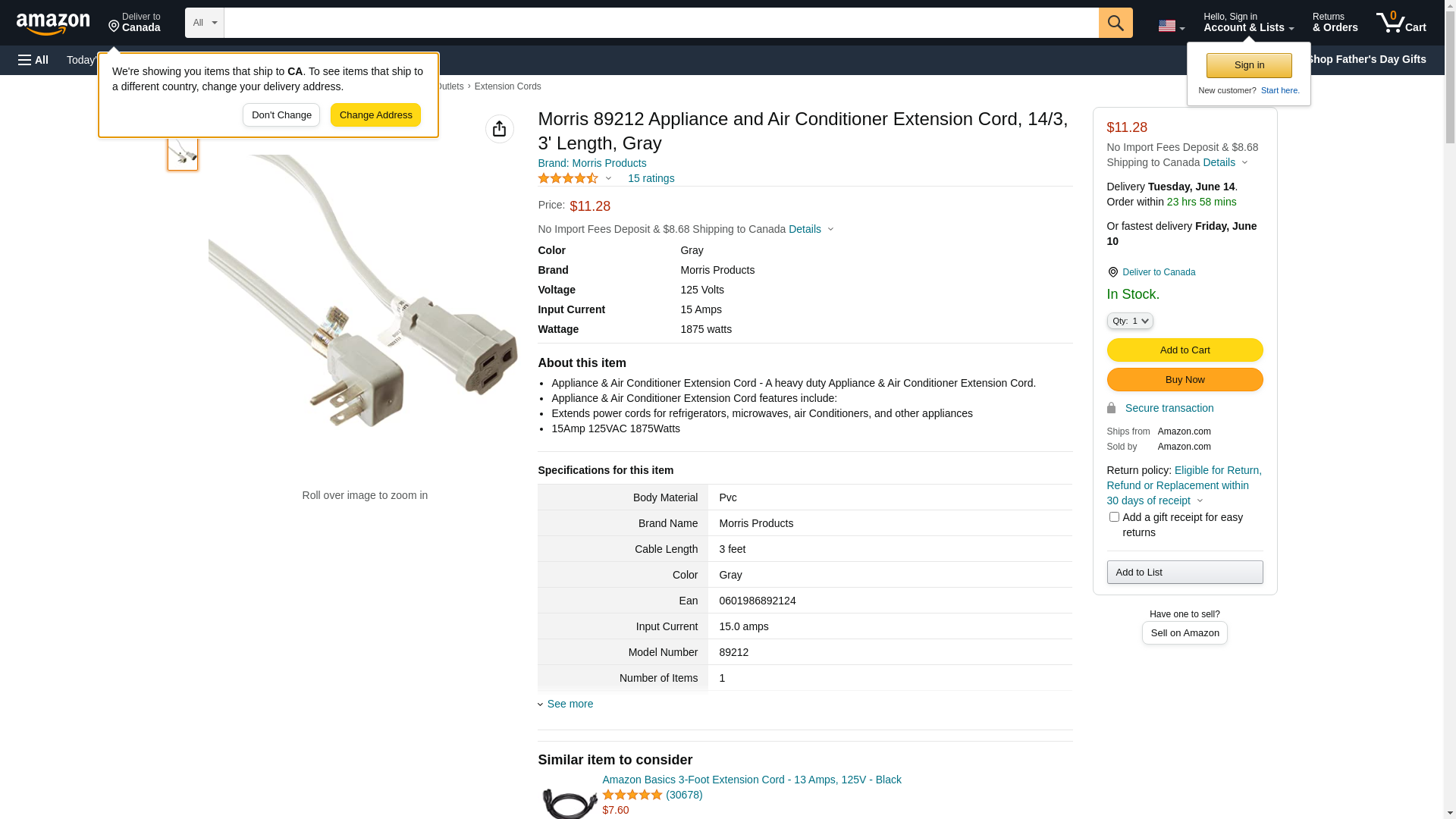Click the Add to Cart button
The image size is (1456, 819).
point(1185,350)
